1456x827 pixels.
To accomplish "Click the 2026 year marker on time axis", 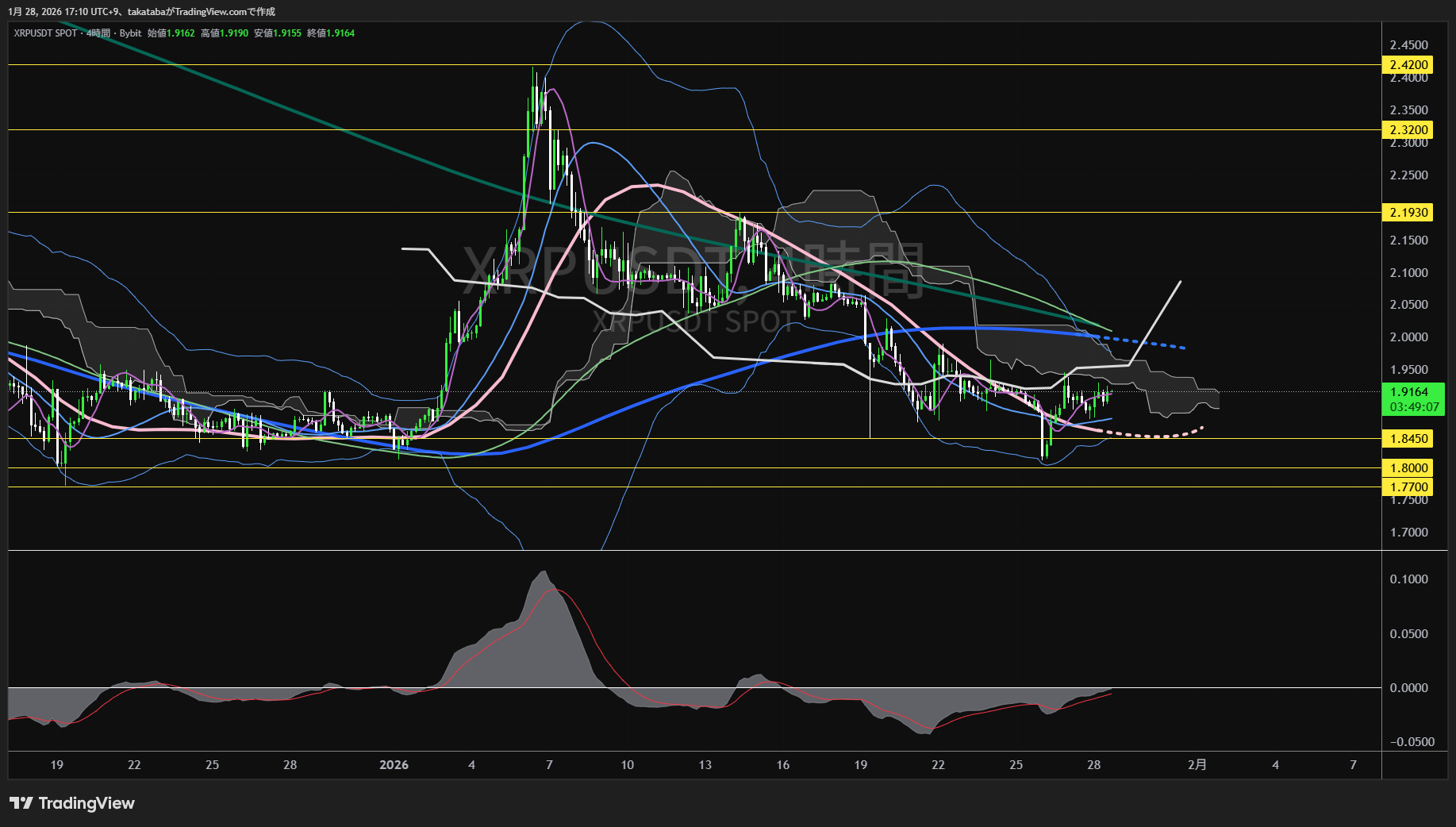I will click(394, 765).
